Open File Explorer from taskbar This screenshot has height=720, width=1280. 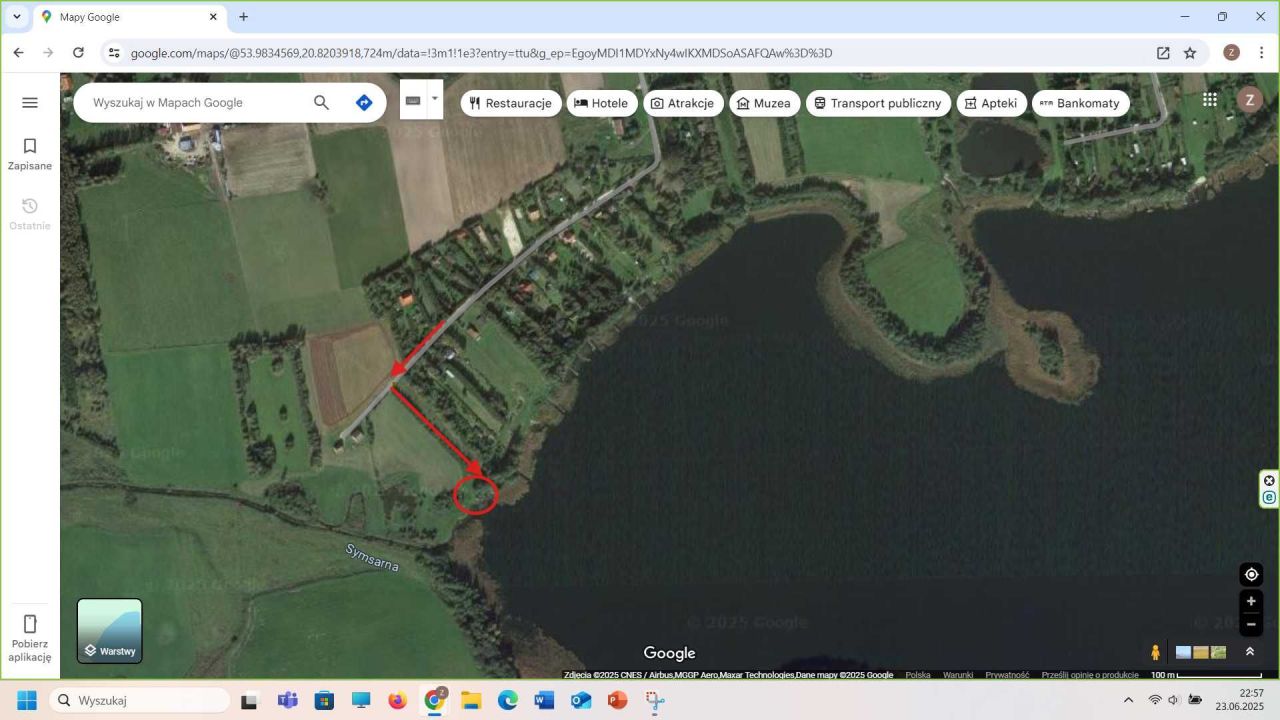(x=471, y=700)
